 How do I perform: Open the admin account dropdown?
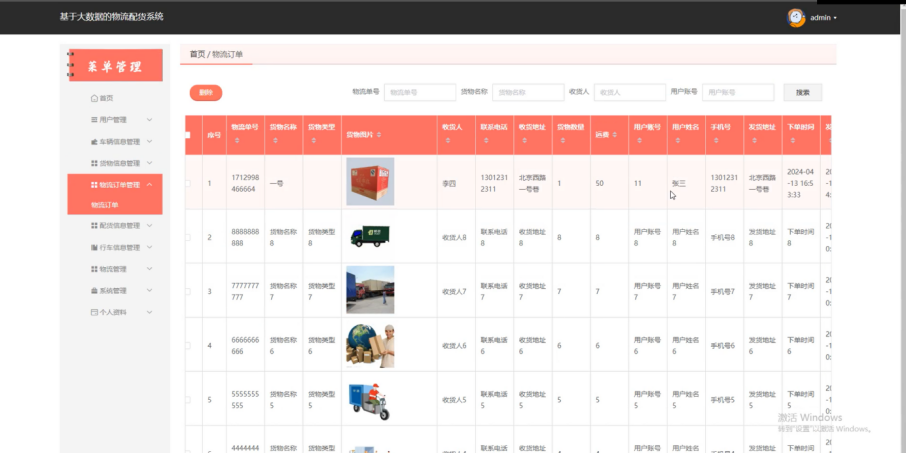[823, 18]
